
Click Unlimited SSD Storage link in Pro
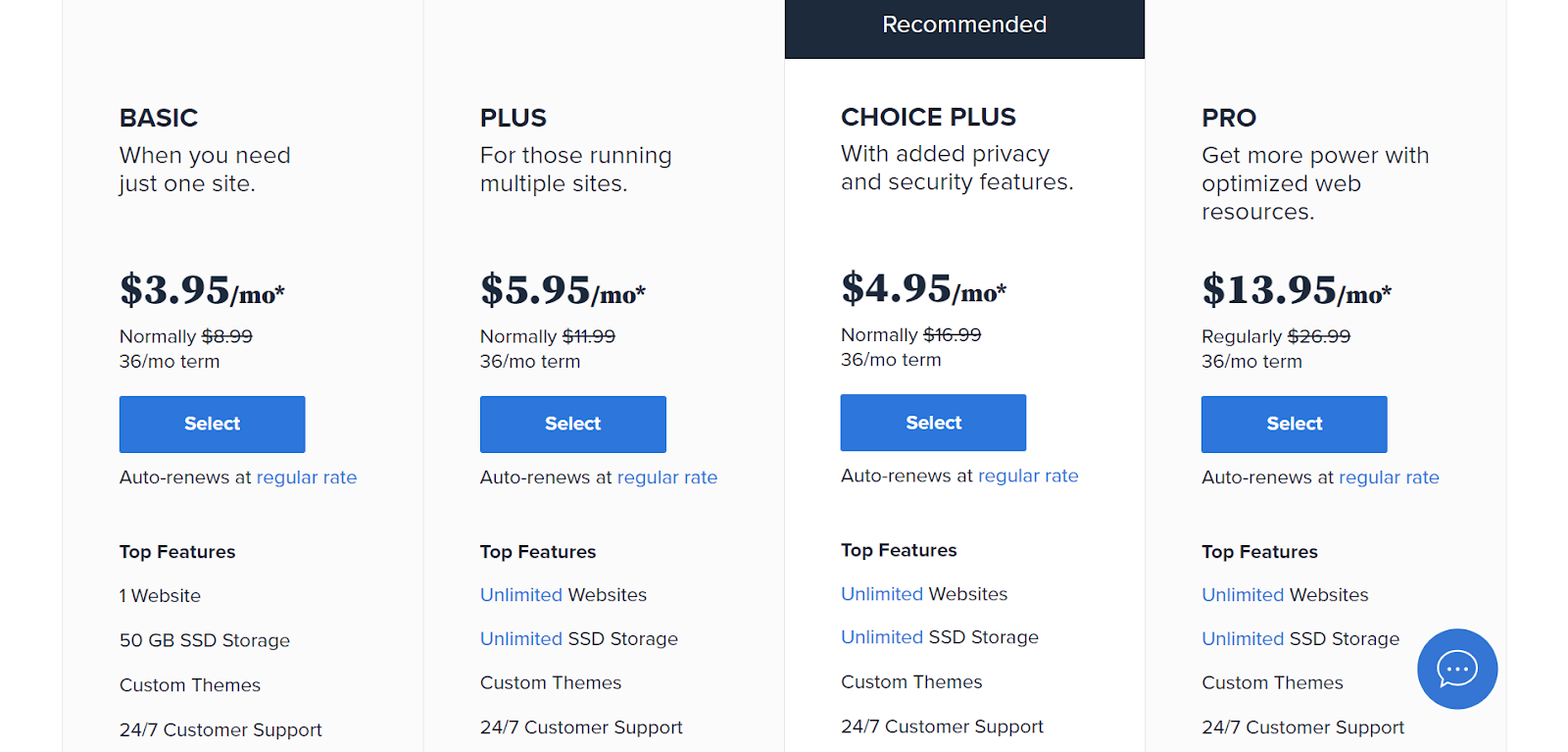tap(1243, 639)
